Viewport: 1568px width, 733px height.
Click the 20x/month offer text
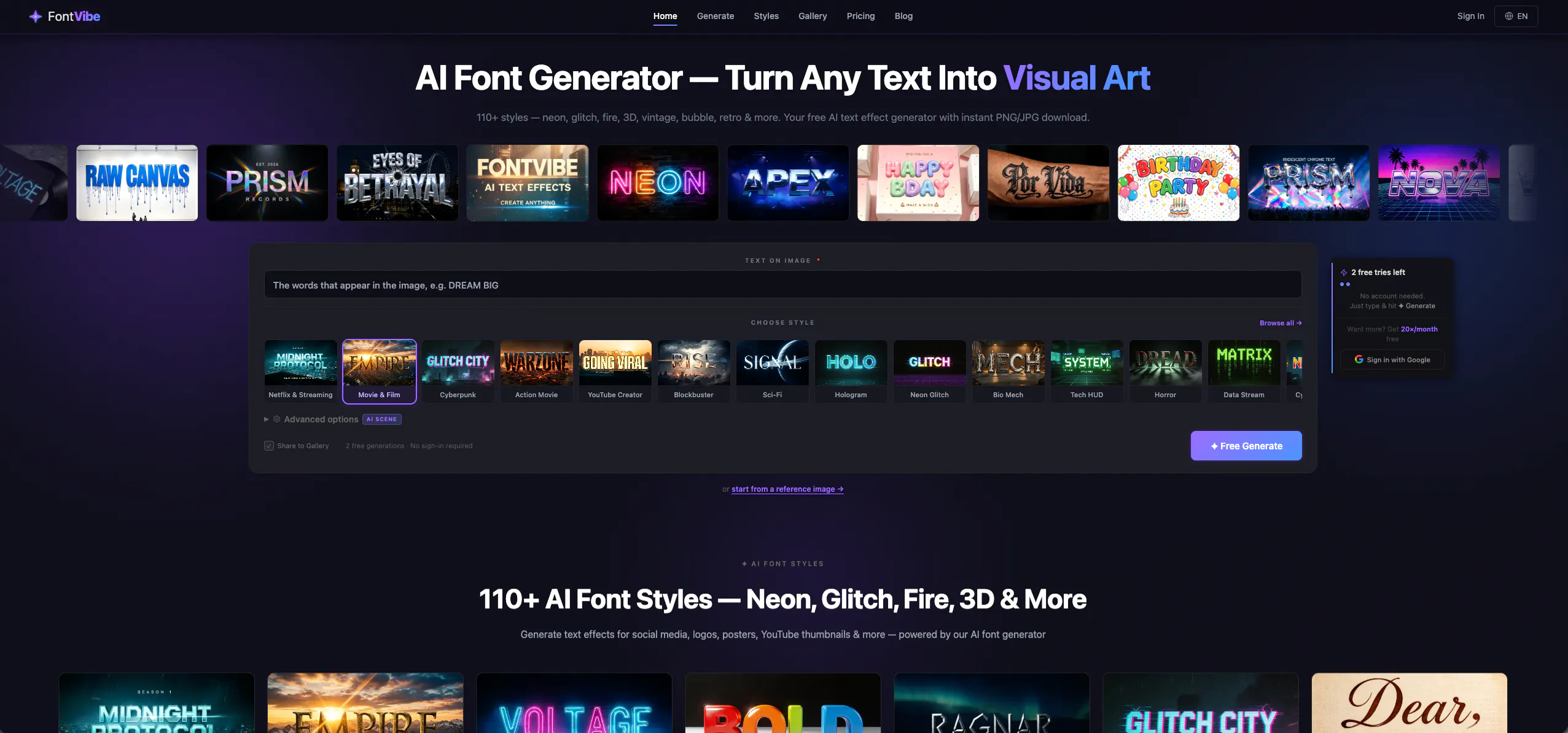point(1419,329)
